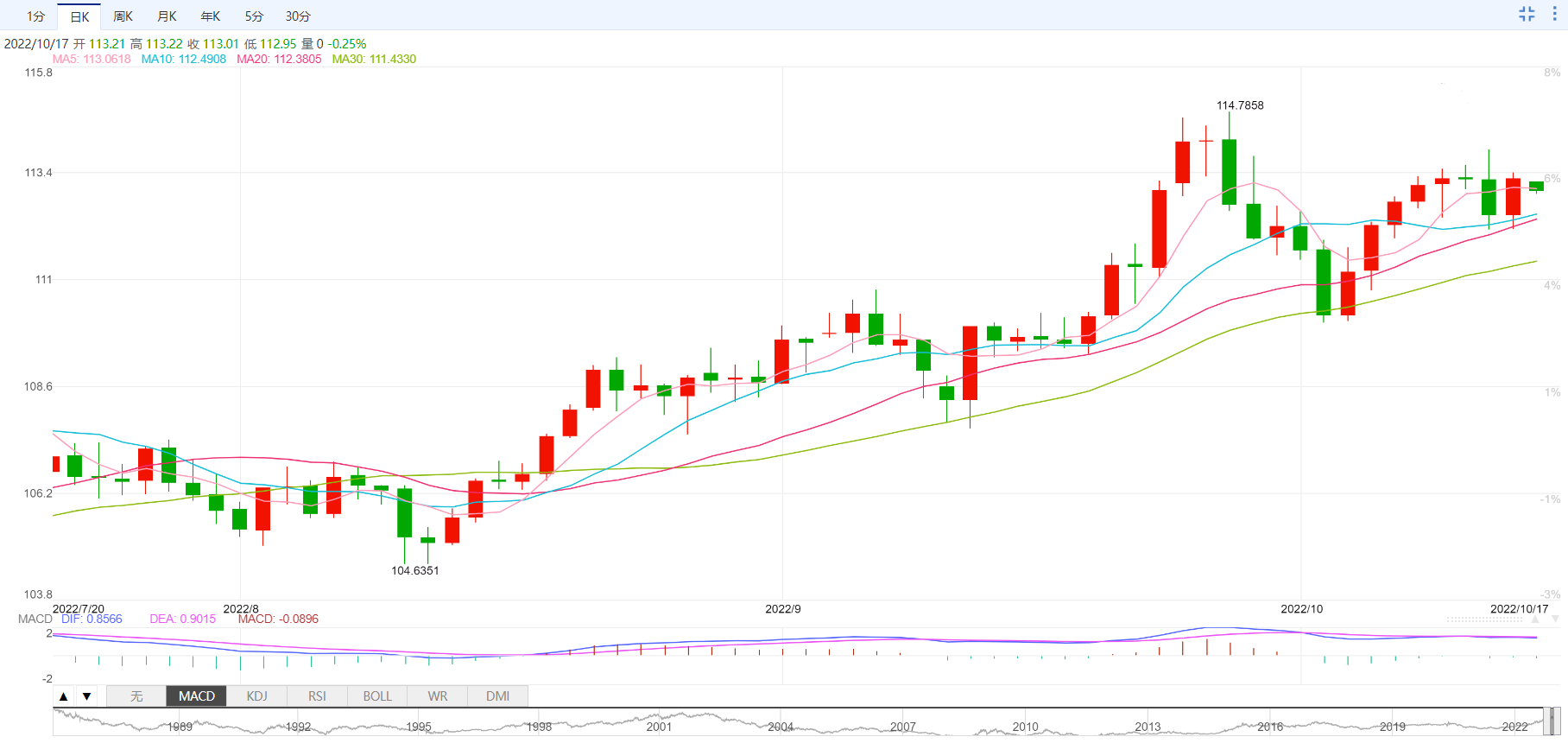Enable the KDJ indicator
This screenshot has width=1568, height=756.
tap(257, 696)
